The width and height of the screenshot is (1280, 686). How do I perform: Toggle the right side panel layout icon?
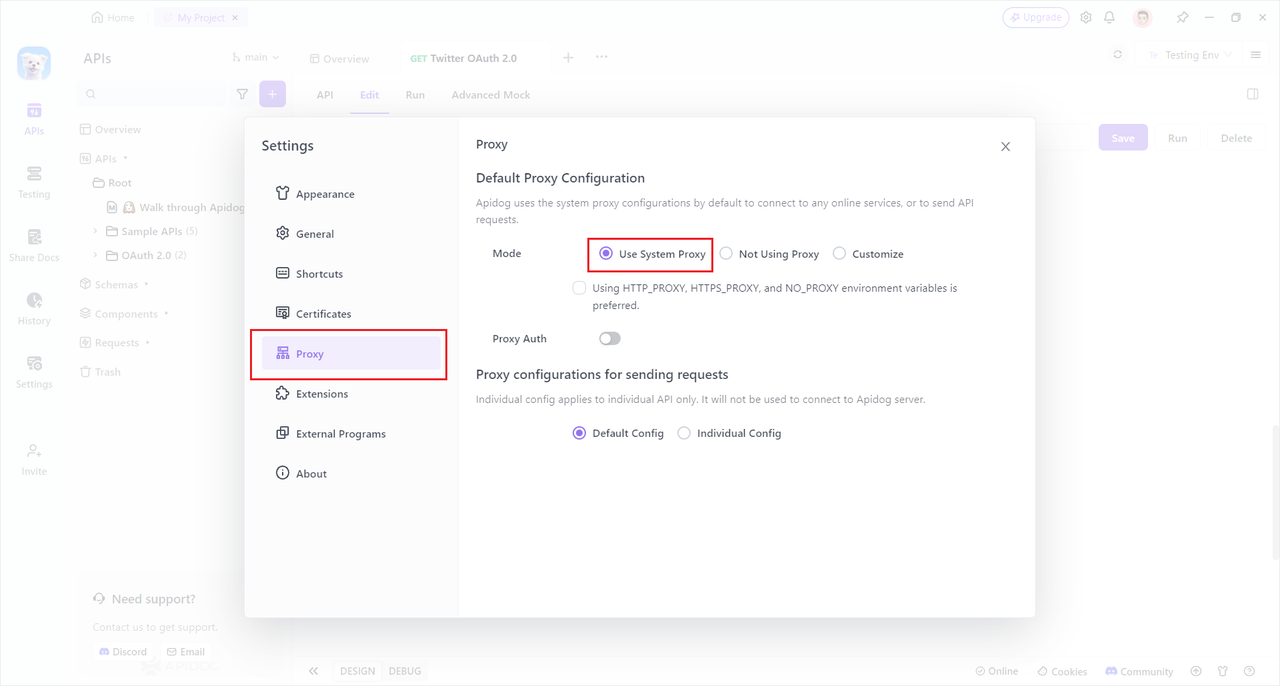click(x=1252, y=94)
